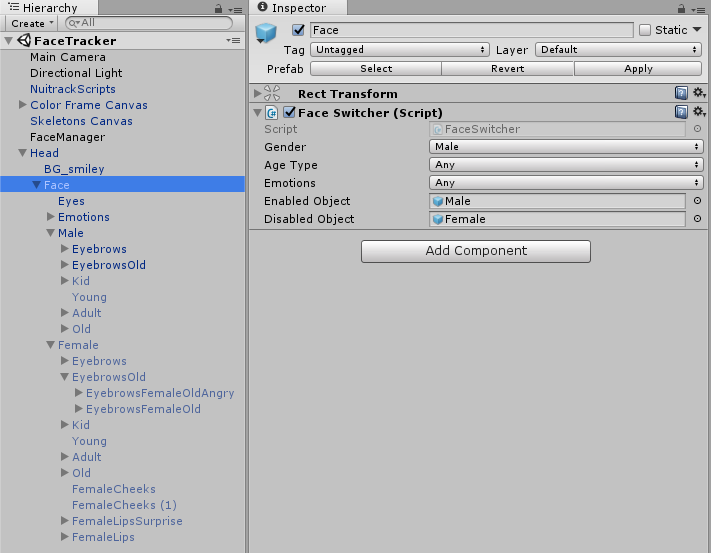Toggle the Face object active checkbox
The image size is (711, 553).
[x=298, y=30]
